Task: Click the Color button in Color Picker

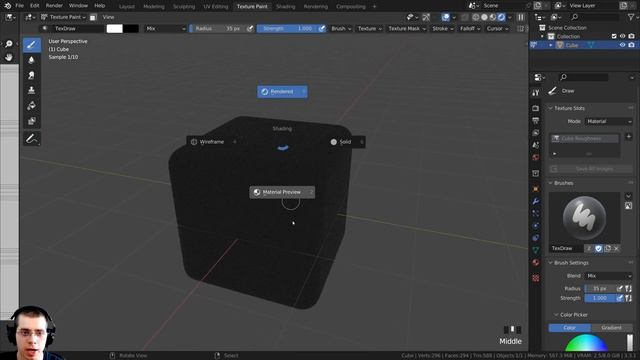Action: (570, 328)
